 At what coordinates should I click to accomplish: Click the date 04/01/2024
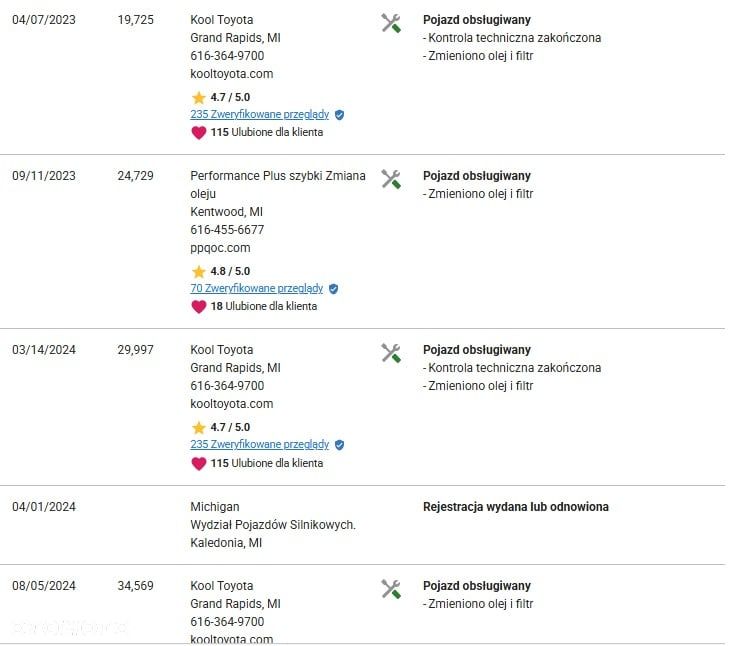point(44,507)
